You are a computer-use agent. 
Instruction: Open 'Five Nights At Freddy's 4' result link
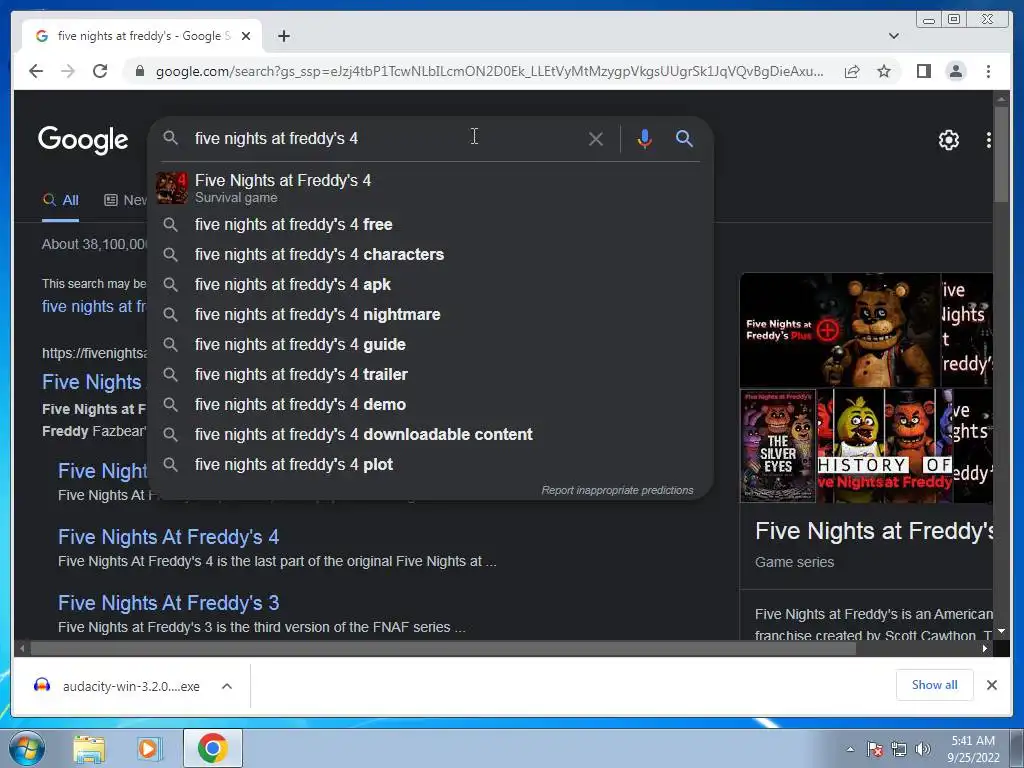(168, 537)
